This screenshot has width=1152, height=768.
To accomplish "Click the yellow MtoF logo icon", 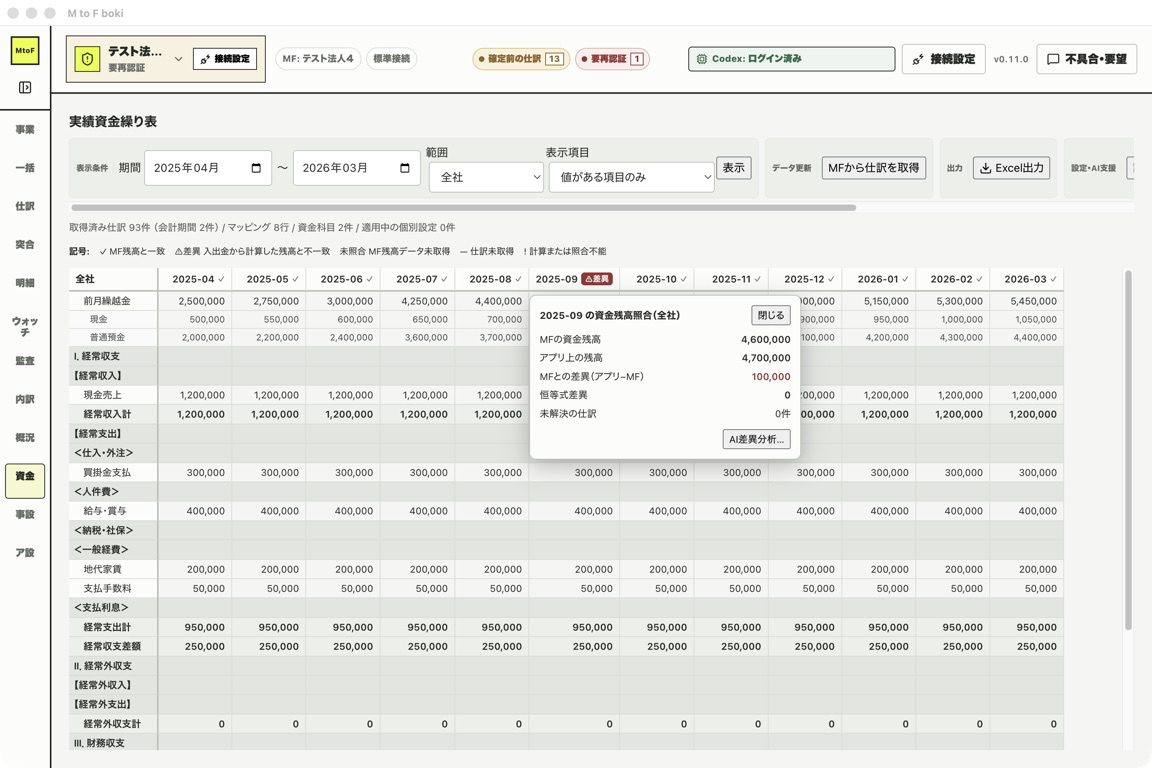I will [x=25, y=50].
